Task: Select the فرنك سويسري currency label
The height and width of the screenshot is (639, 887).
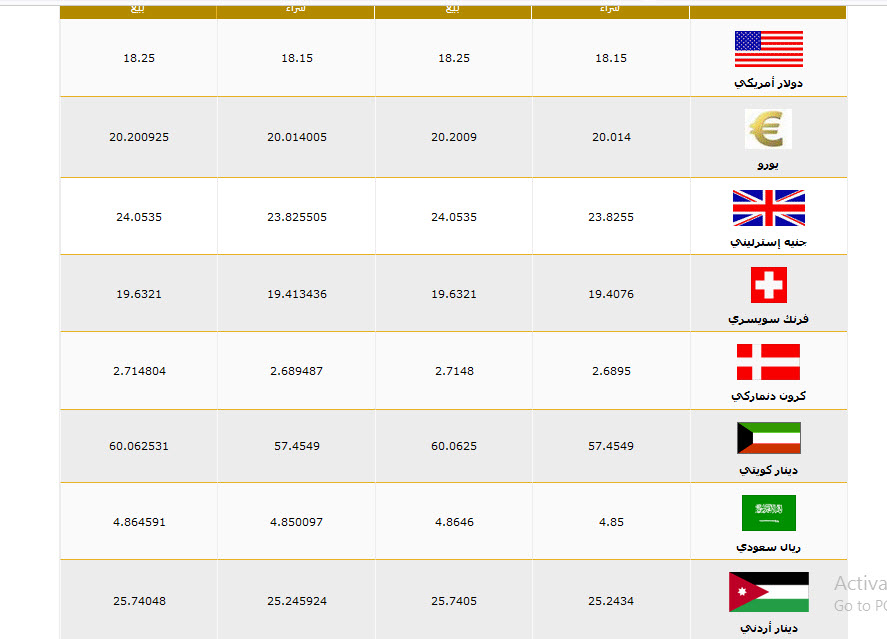Action: 768,320
